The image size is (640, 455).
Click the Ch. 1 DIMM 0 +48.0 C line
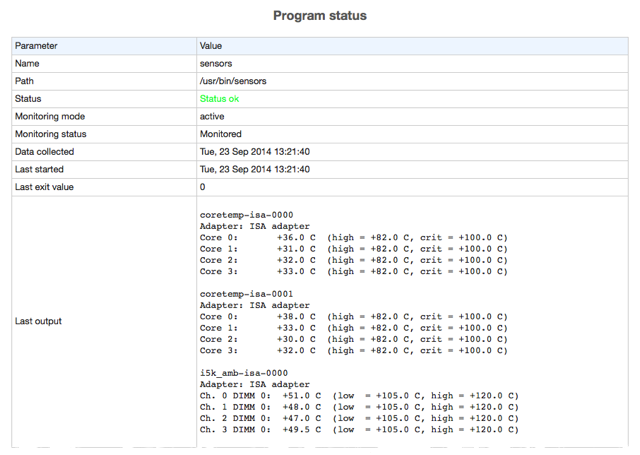point(359,407)
